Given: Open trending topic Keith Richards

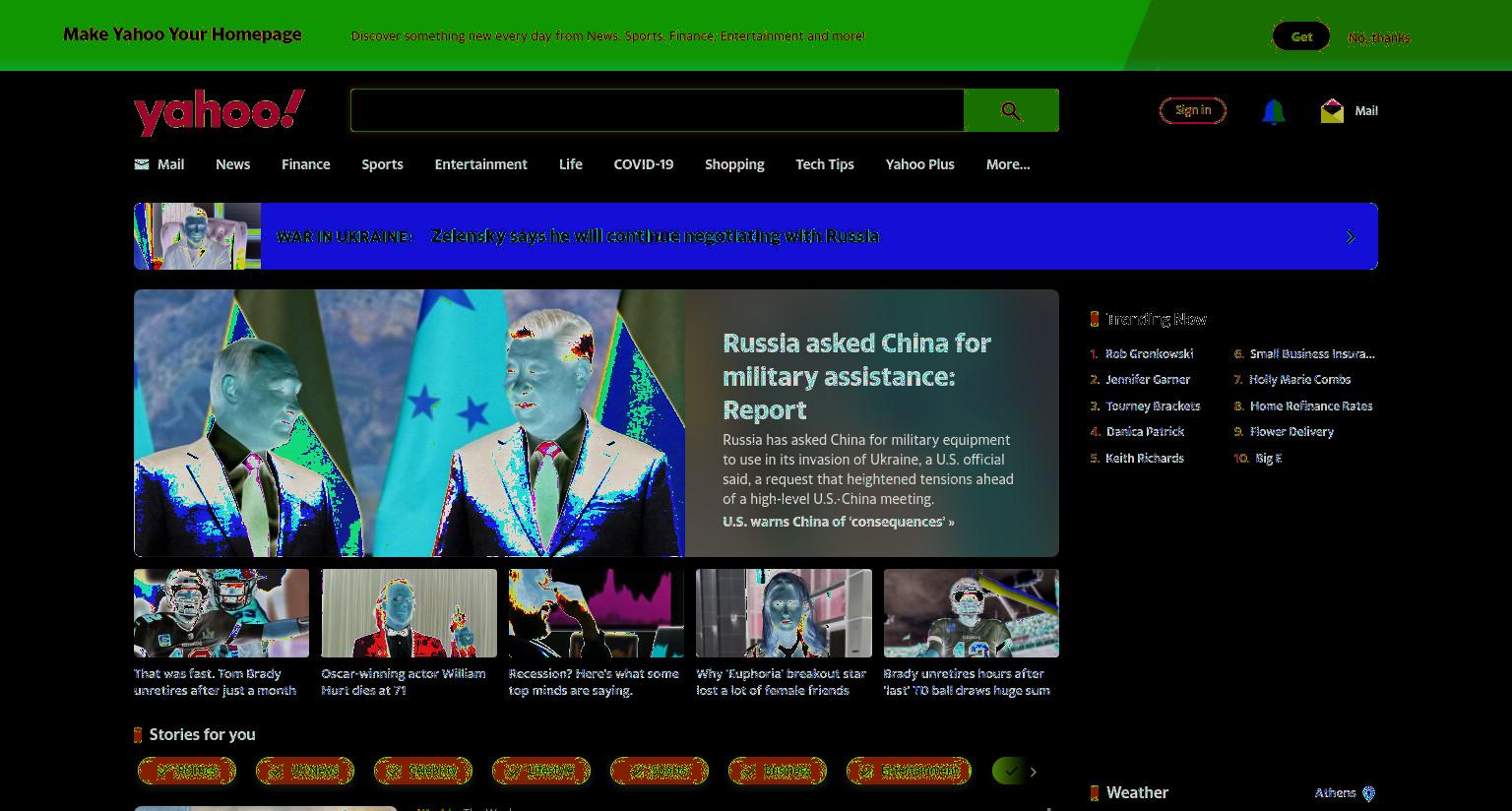Looking at the screenshot, I should click(1144, 458).
